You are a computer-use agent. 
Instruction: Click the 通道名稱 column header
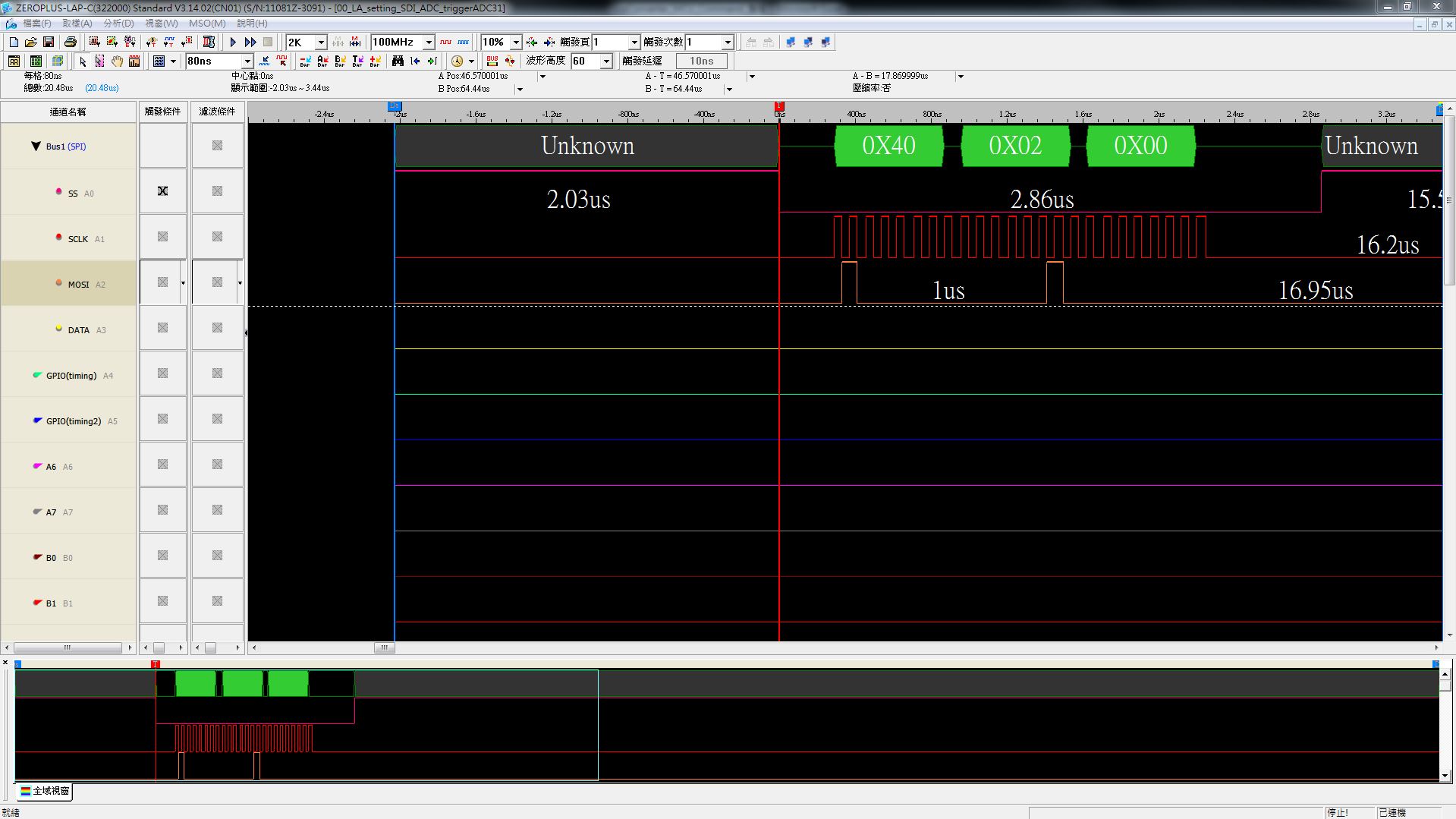(68, 112)
